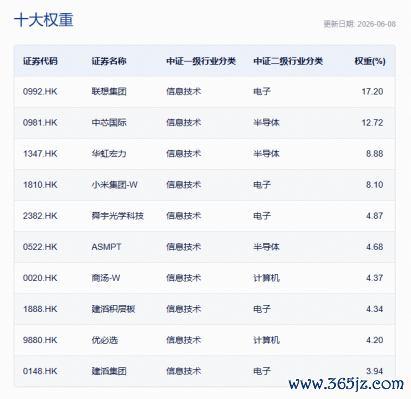Screen dimensions: 411x399
Task: Click the 证券名称 column header
Action: click(109, 61)
